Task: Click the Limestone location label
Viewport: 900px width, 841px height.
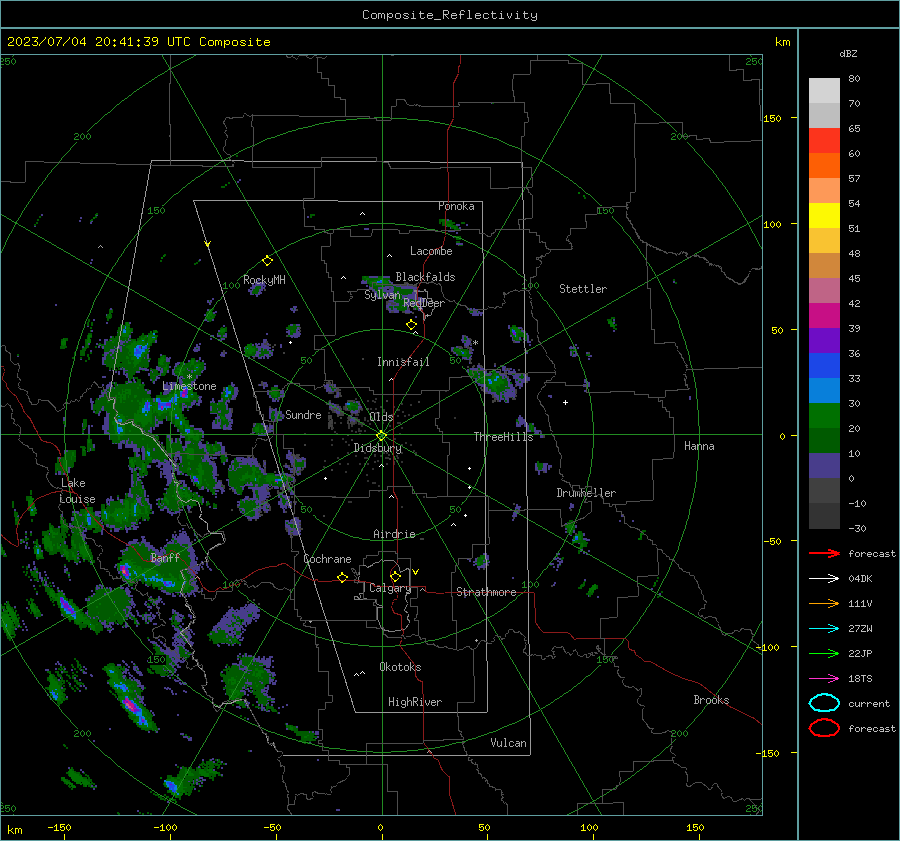Action: point(189,386)
